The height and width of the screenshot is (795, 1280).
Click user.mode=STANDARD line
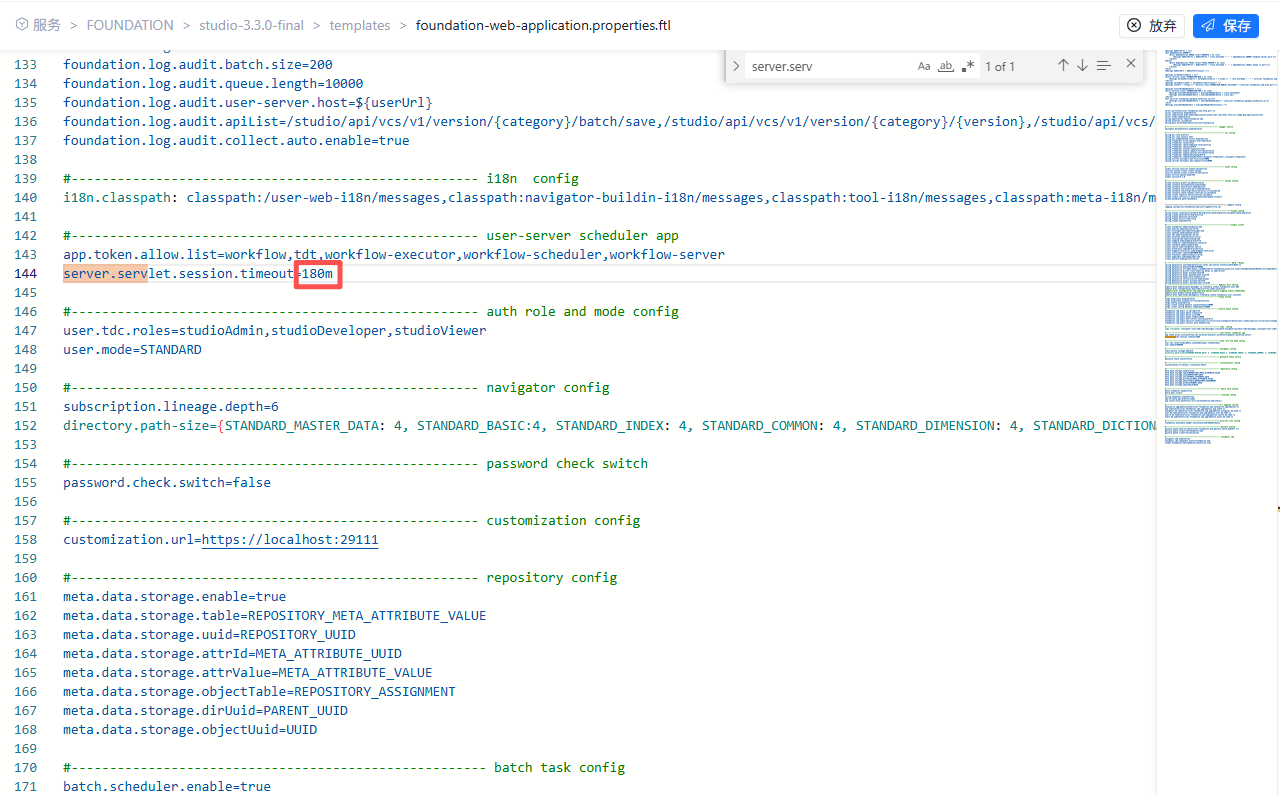coord(132,350)
